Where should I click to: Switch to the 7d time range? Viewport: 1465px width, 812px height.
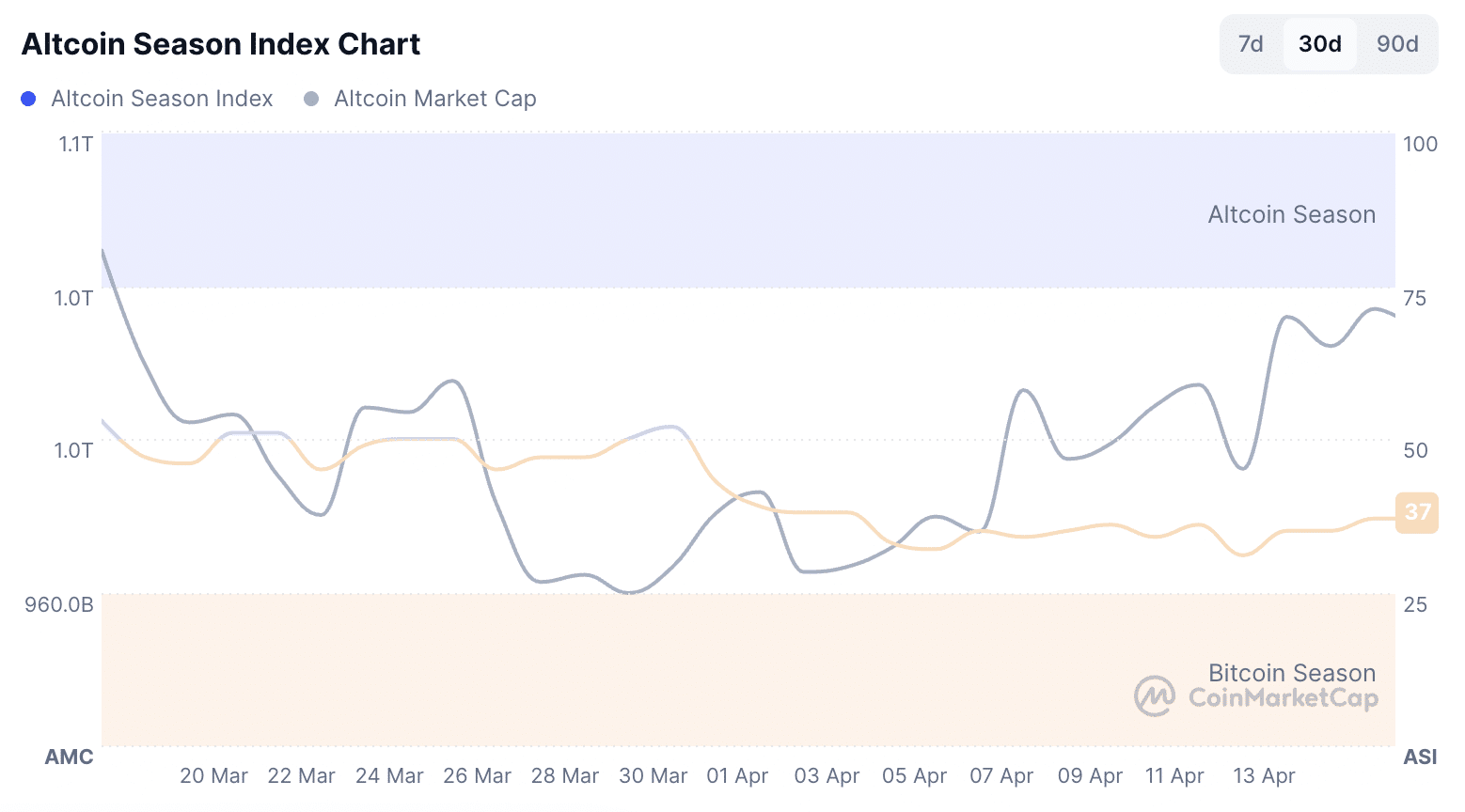[1250, 43]
